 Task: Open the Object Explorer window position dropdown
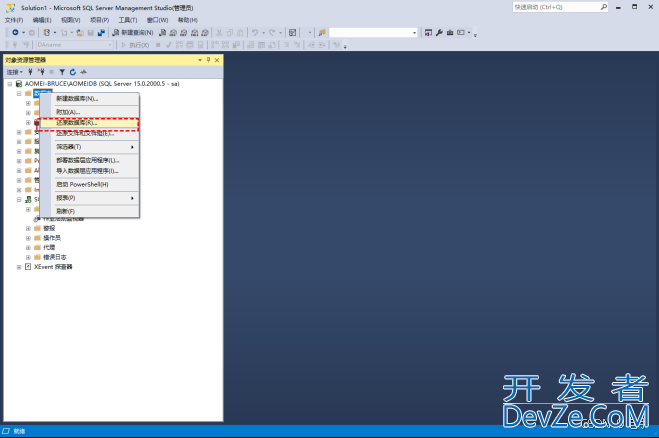click(x=200, y=60)
